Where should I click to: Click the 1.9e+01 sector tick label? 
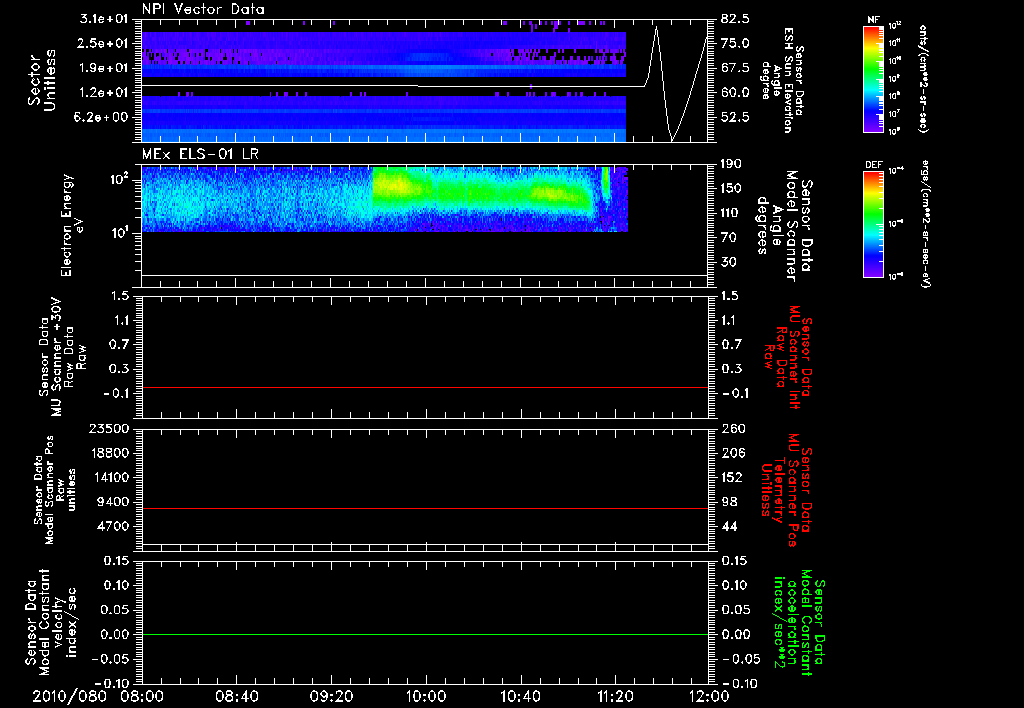point(103,68)
